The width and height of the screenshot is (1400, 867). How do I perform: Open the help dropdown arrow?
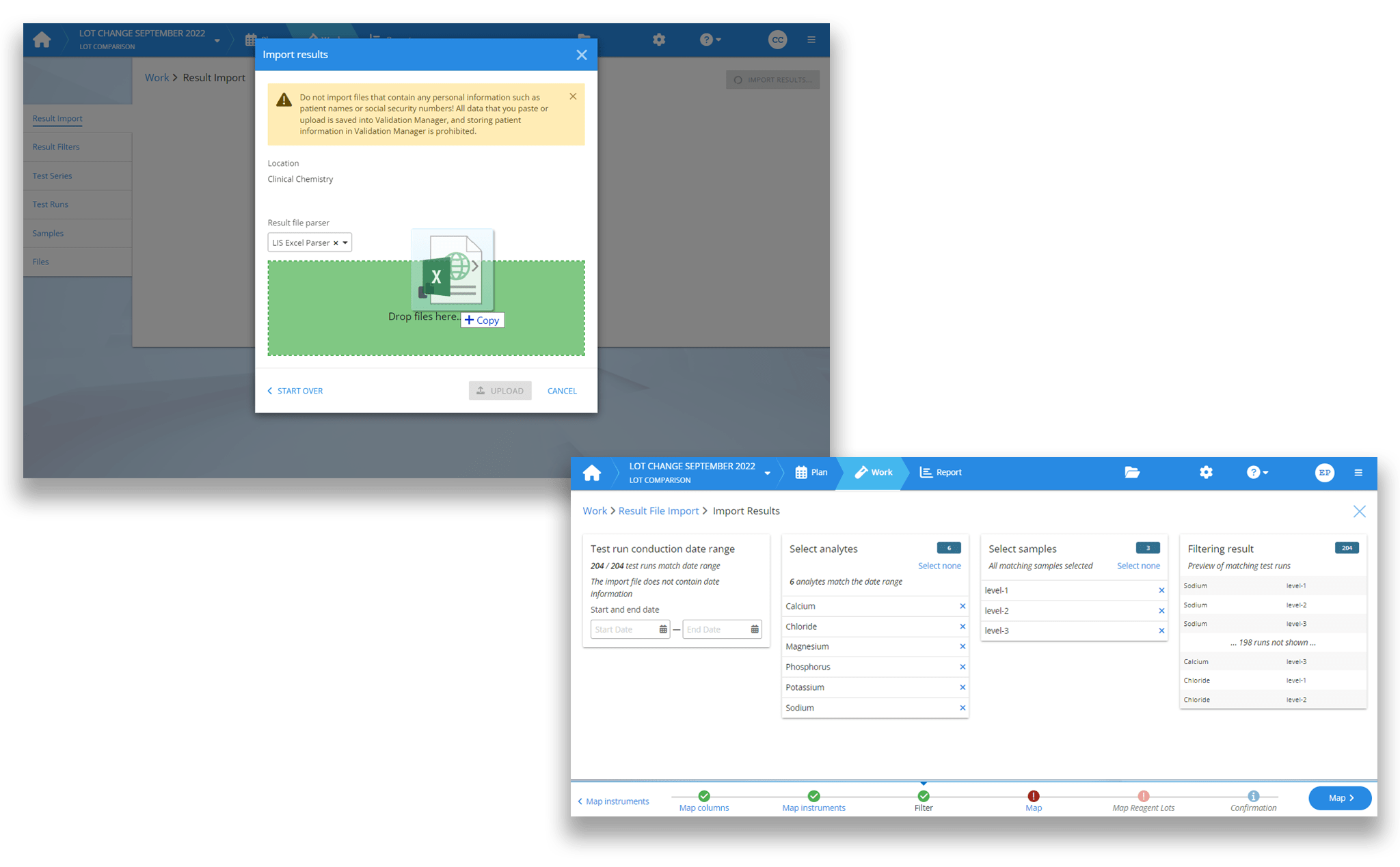(x=1266, y=472)
